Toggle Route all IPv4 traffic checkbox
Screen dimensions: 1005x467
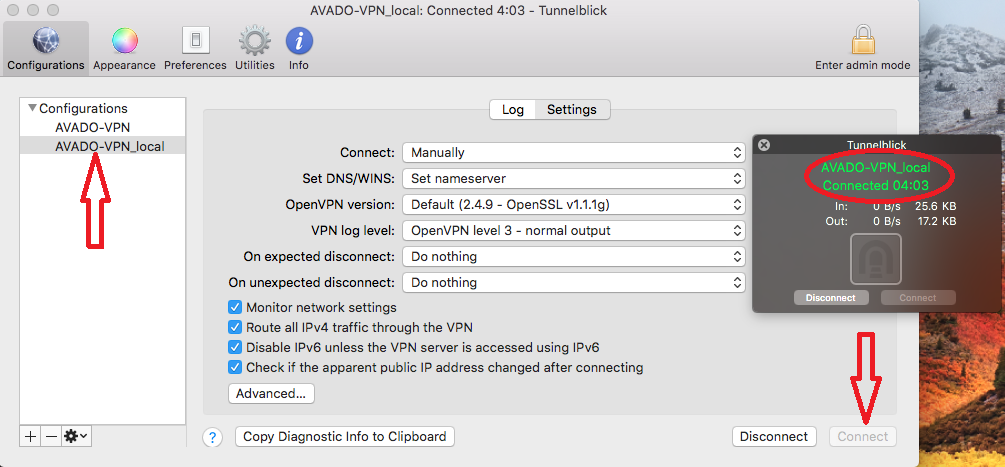(x=235, y=327)
